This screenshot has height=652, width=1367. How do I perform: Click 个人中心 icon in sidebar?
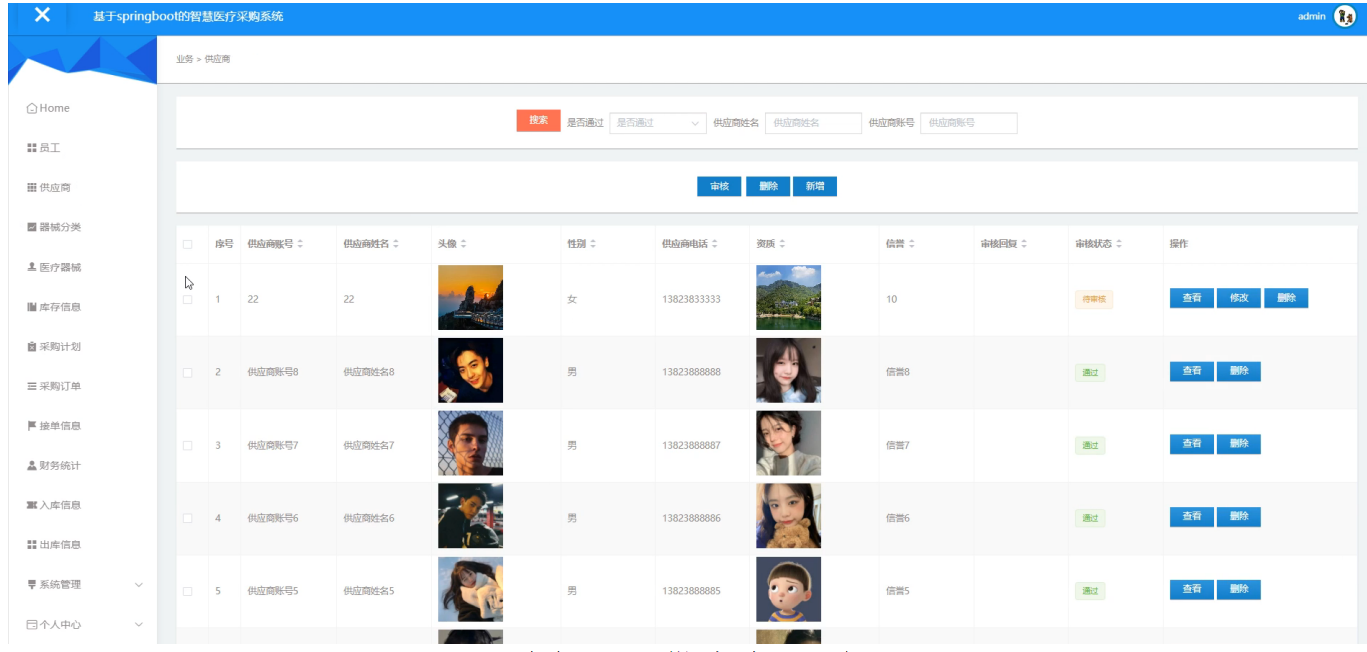[31, 625]
